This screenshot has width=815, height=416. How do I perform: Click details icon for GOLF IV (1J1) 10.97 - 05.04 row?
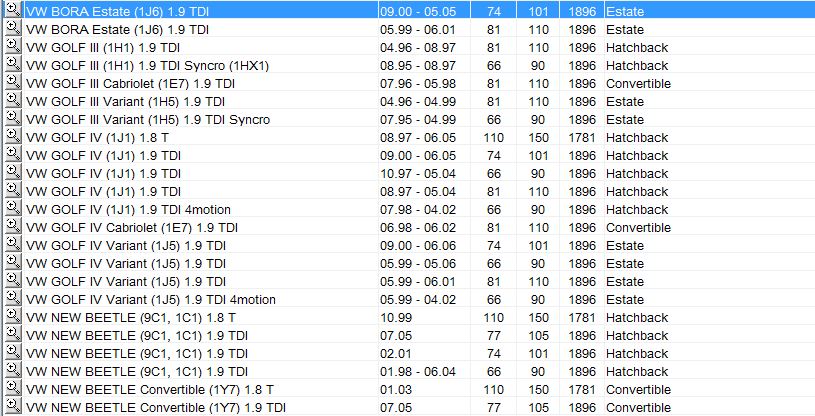(13, 172)
